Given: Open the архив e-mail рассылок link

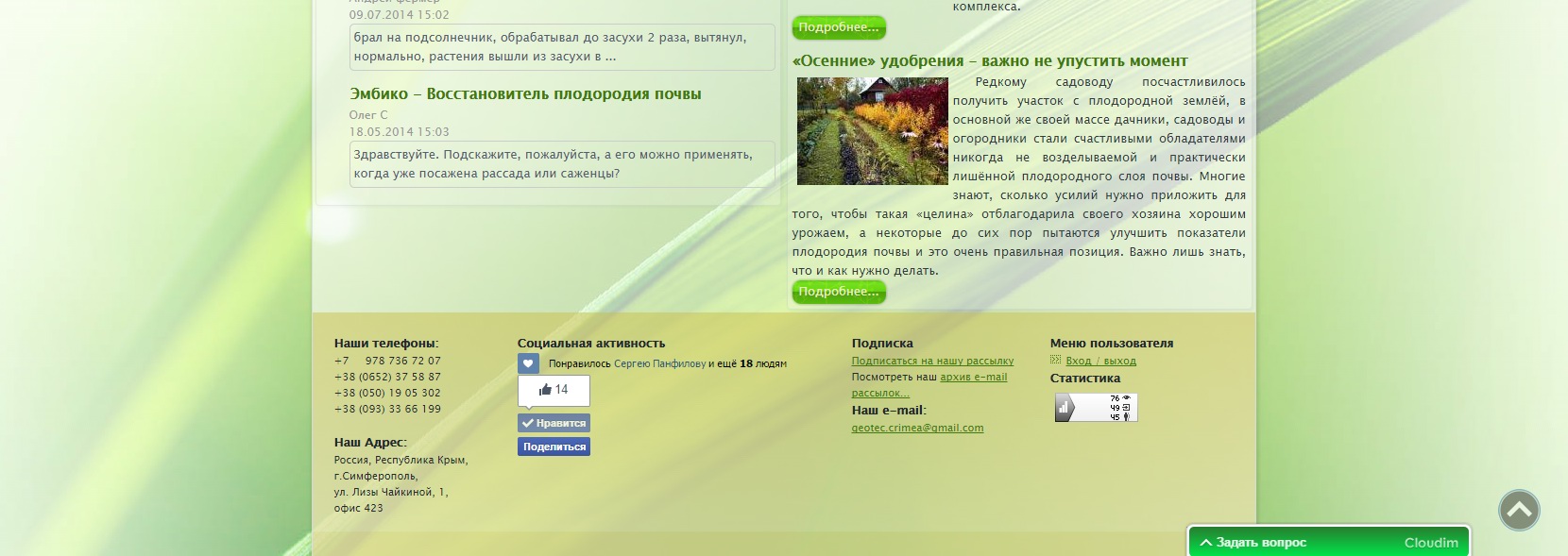Looking at the screenshot, I should point(973,378).
